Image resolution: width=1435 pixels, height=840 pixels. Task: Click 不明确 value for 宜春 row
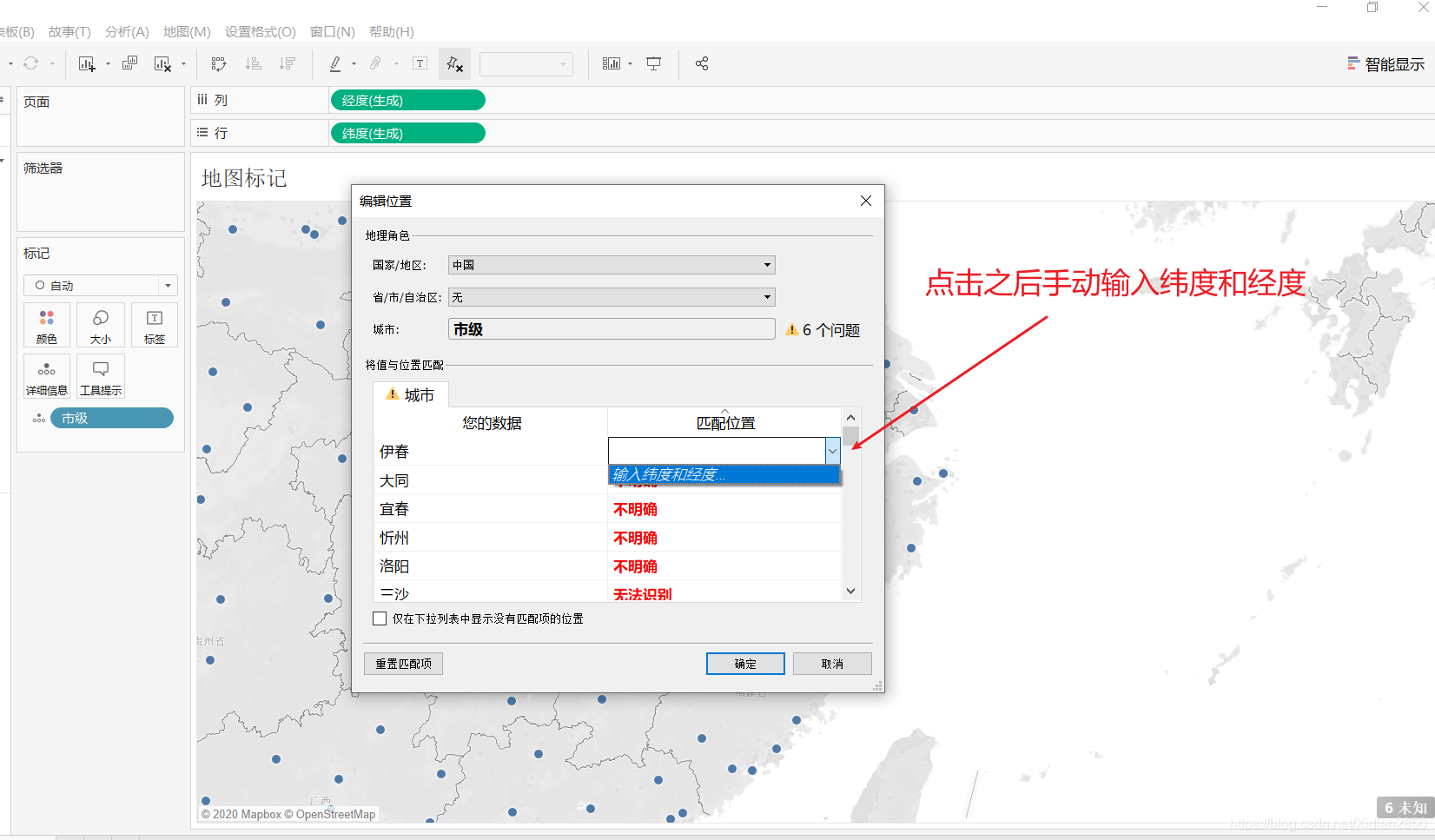click(x=636, y=509)
